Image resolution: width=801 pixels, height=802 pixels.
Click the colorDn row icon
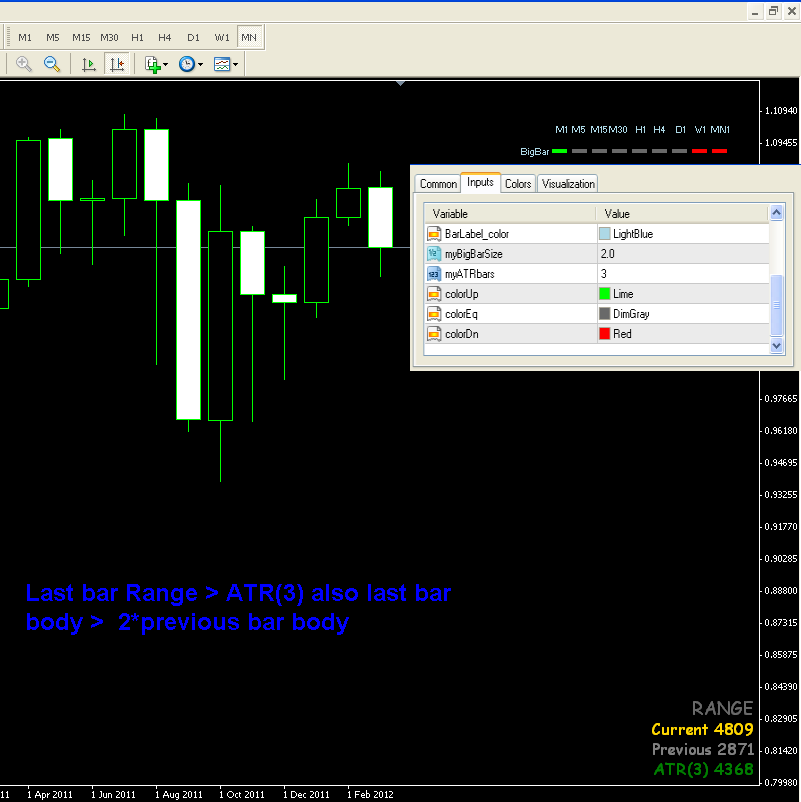point(434,333)
